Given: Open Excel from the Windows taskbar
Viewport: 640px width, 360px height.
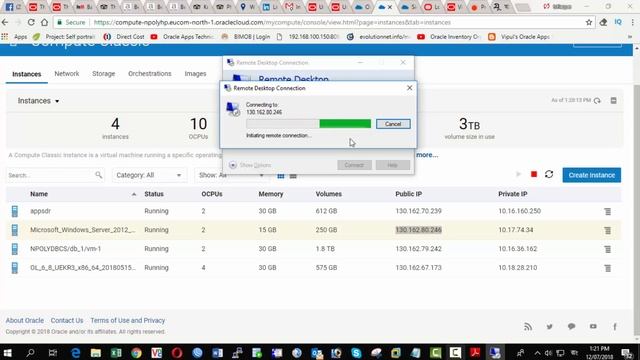Looking at the screenshot, I should (116, 352).
